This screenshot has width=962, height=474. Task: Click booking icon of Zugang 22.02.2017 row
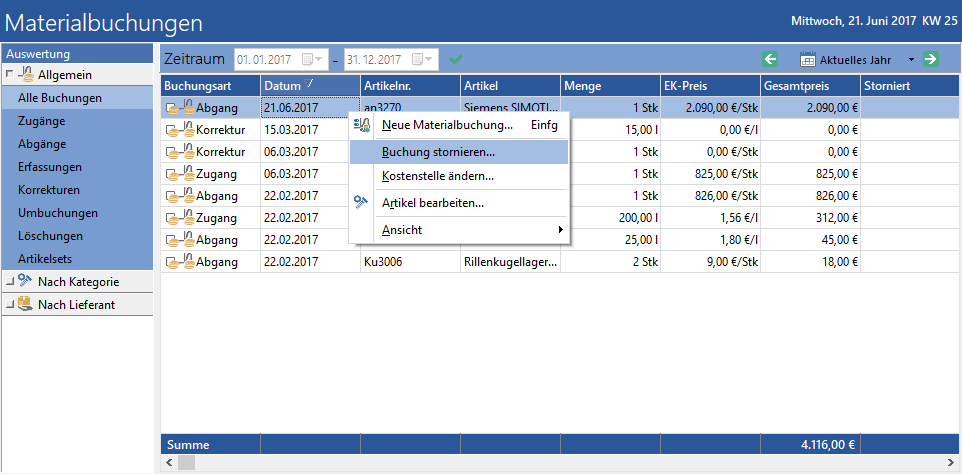tap(180, 218)
